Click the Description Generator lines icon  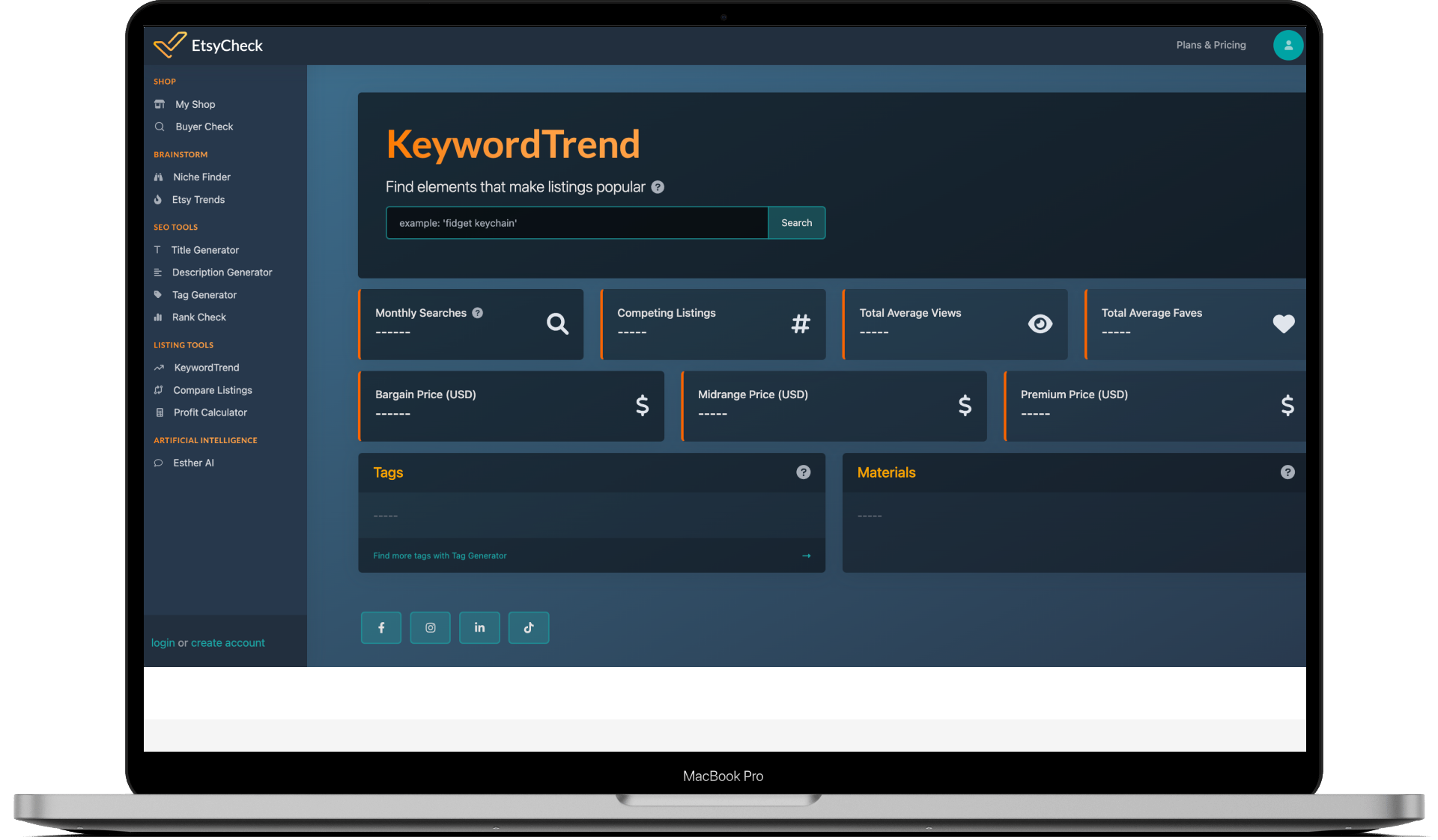[x=157, y=273]
